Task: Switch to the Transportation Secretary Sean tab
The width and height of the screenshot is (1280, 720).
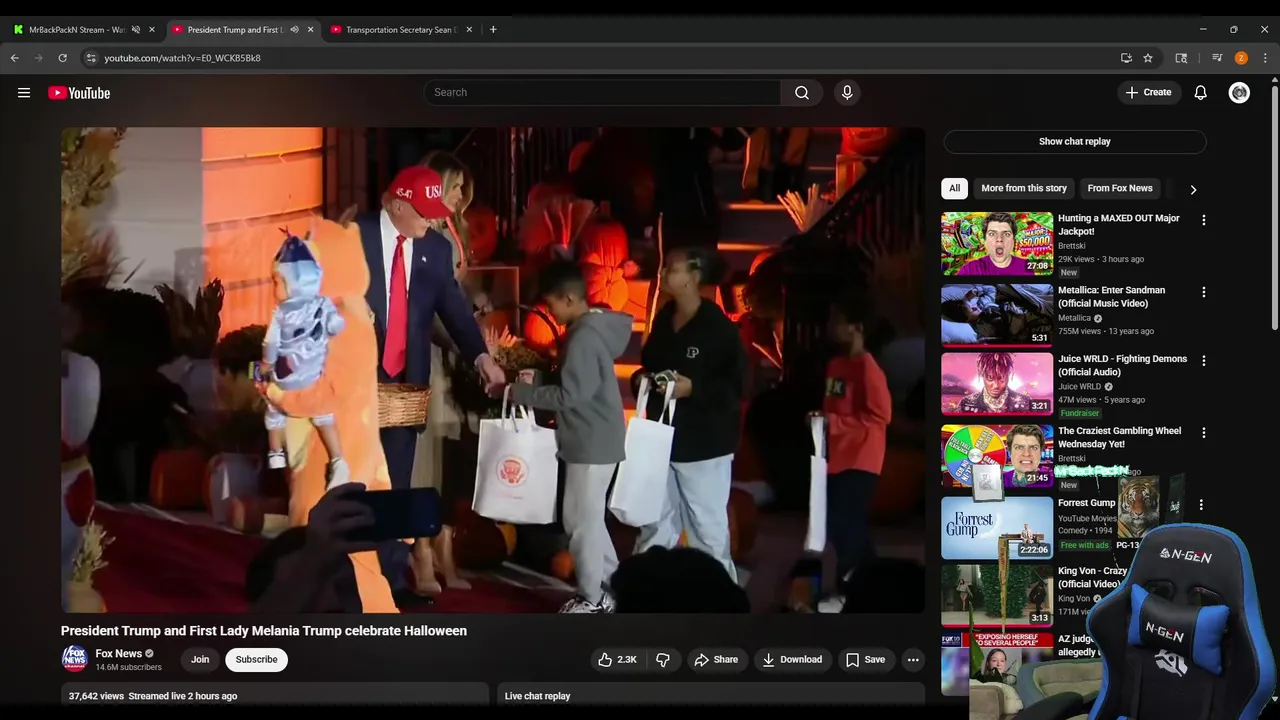Action: click(400, 30)
